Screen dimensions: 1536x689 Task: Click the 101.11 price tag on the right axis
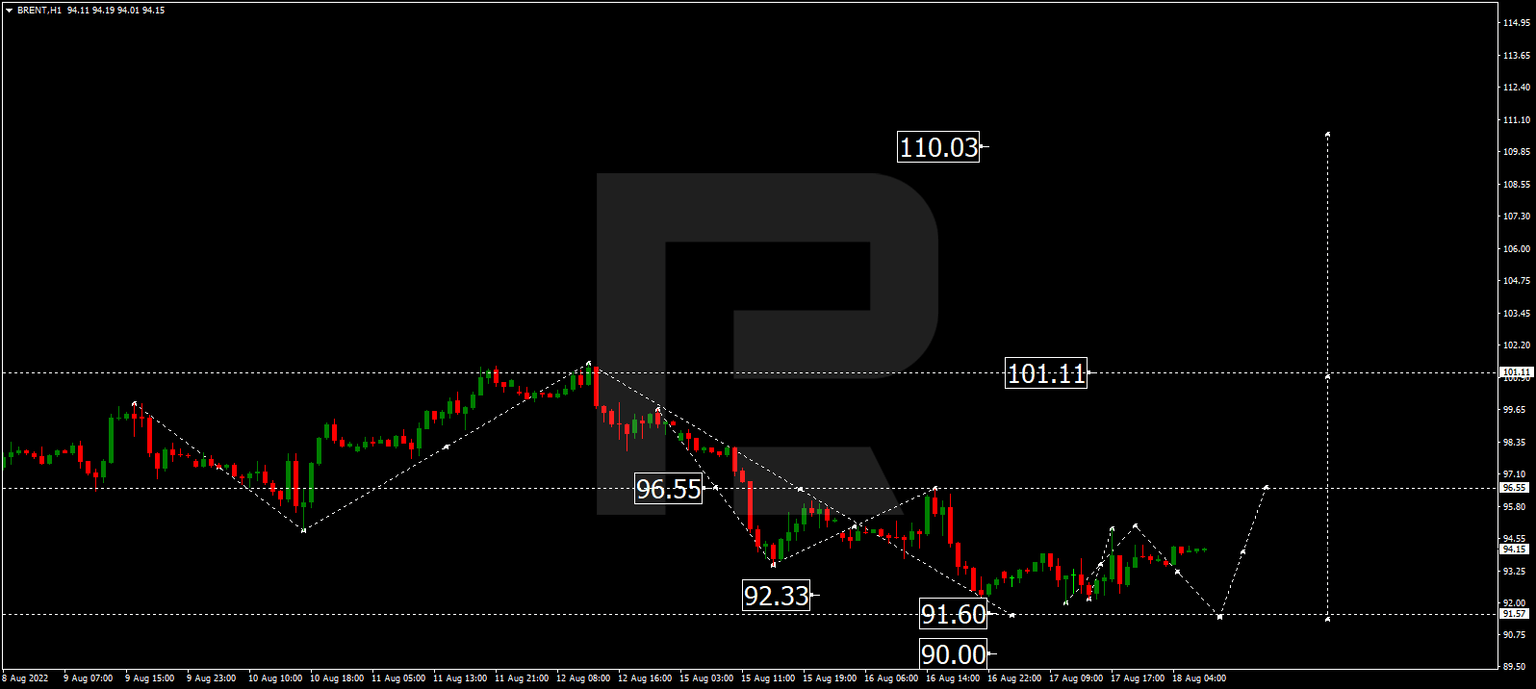1515,372
